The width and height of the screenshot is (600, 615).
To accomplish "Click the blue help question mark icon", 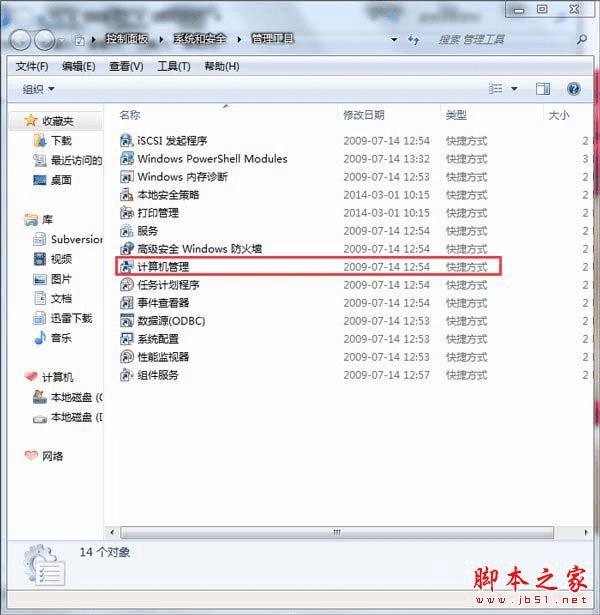I will point(573,89).
